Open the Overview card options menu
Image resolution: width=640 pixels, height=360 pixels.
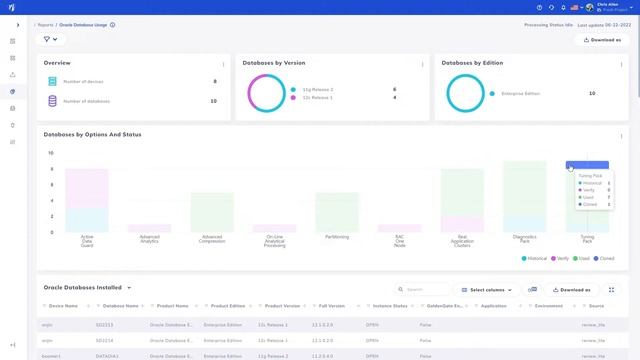point(223,64)
